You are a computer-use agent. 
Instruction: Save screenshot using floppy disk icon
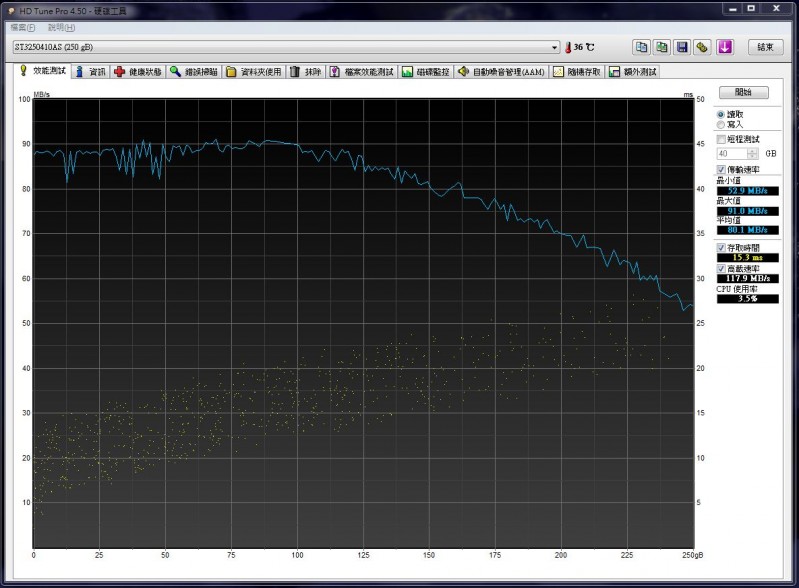tap(682, 47)
